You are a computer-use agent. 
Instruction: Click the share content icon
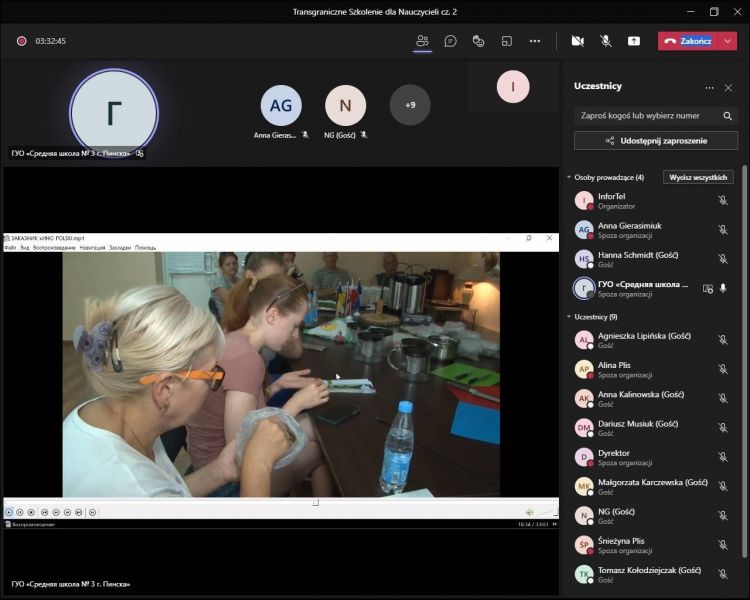pos(634,41)
